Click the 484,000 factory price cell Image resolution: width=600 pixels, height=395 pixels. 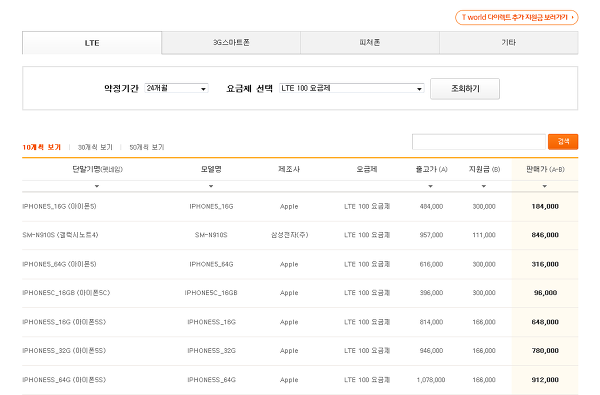431,207
